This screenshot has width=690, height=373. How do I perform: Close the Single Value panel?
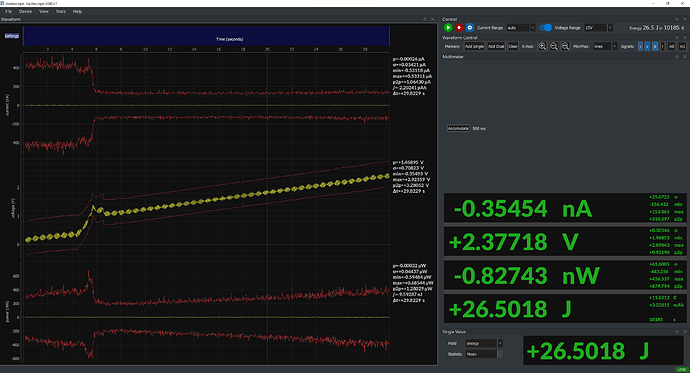point(685,332)
